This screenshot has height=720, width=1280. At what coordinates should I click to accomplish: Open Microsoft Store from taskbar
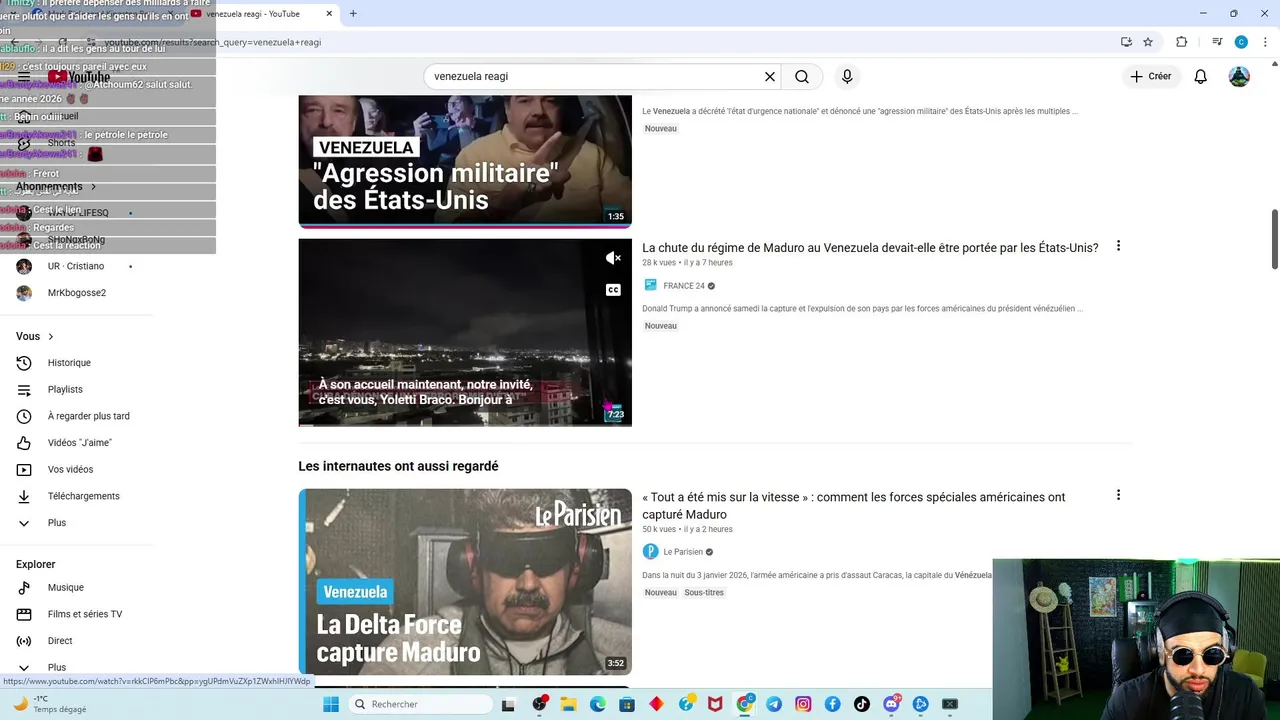point(627,704)
